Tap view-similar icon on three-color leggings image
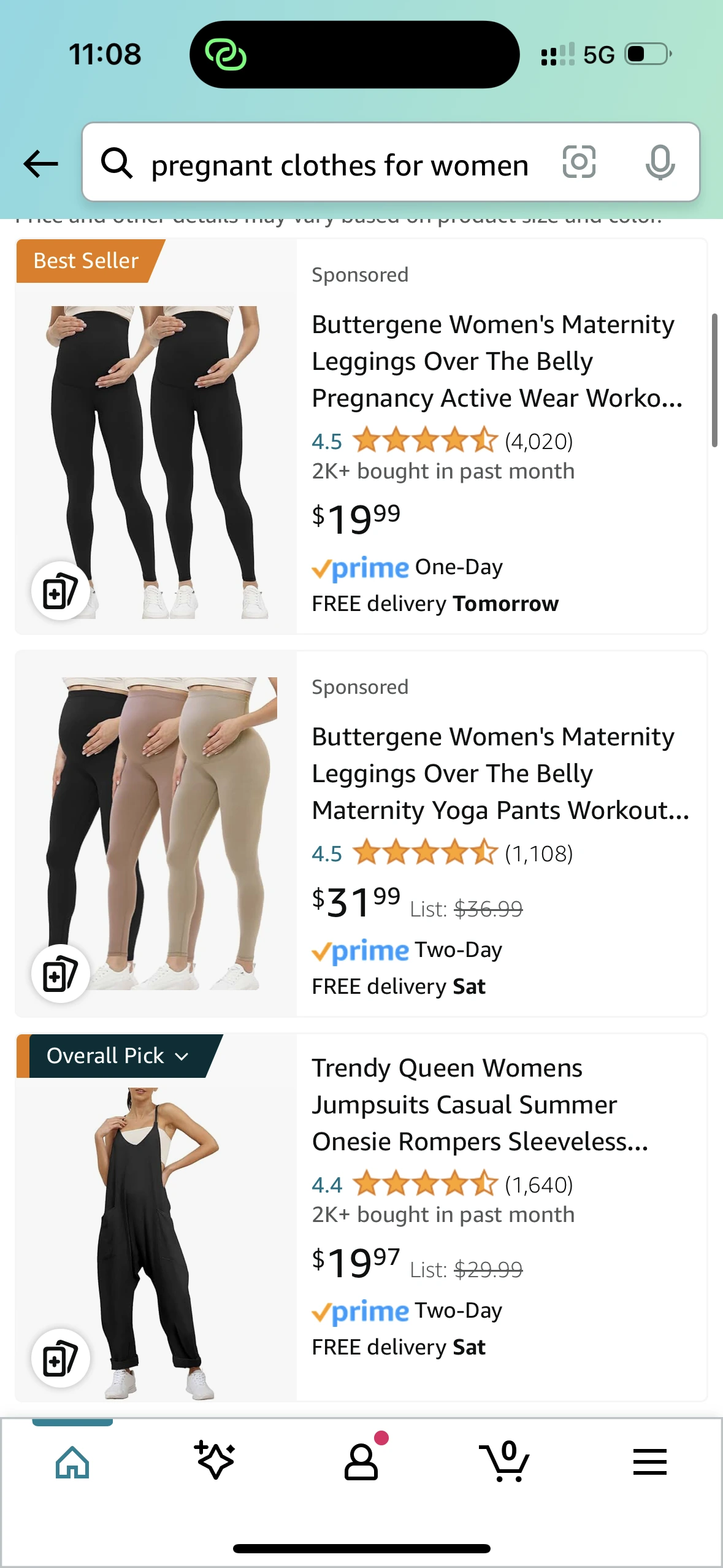Viewport: 723px width, 1568px height. click(x=60, y=974)
